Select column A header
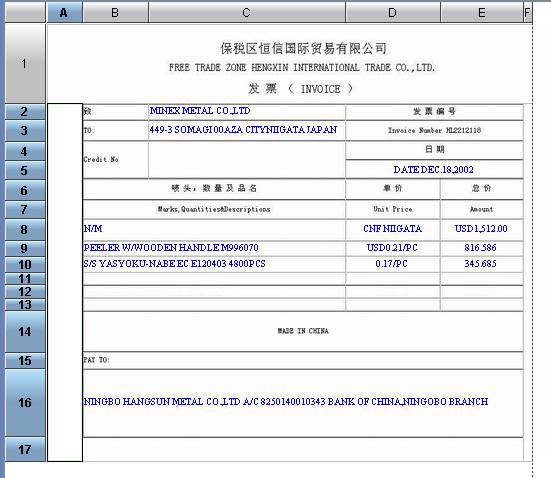 tap(65, 13)
